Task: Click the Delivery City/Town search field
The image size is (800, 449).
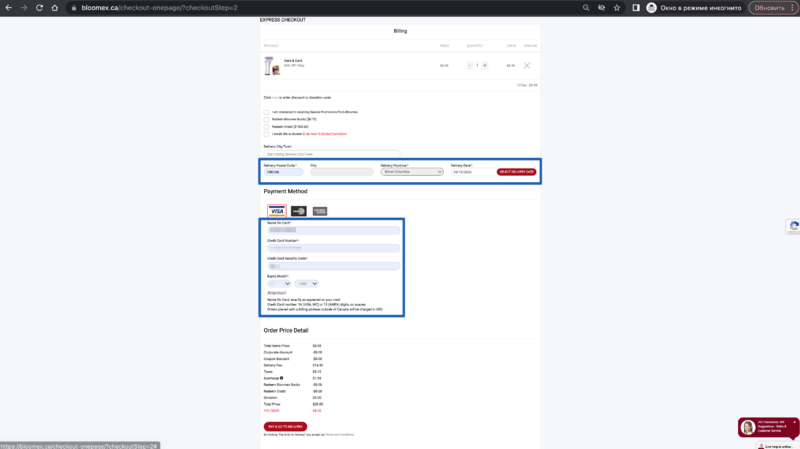Action: pos(332,154)
